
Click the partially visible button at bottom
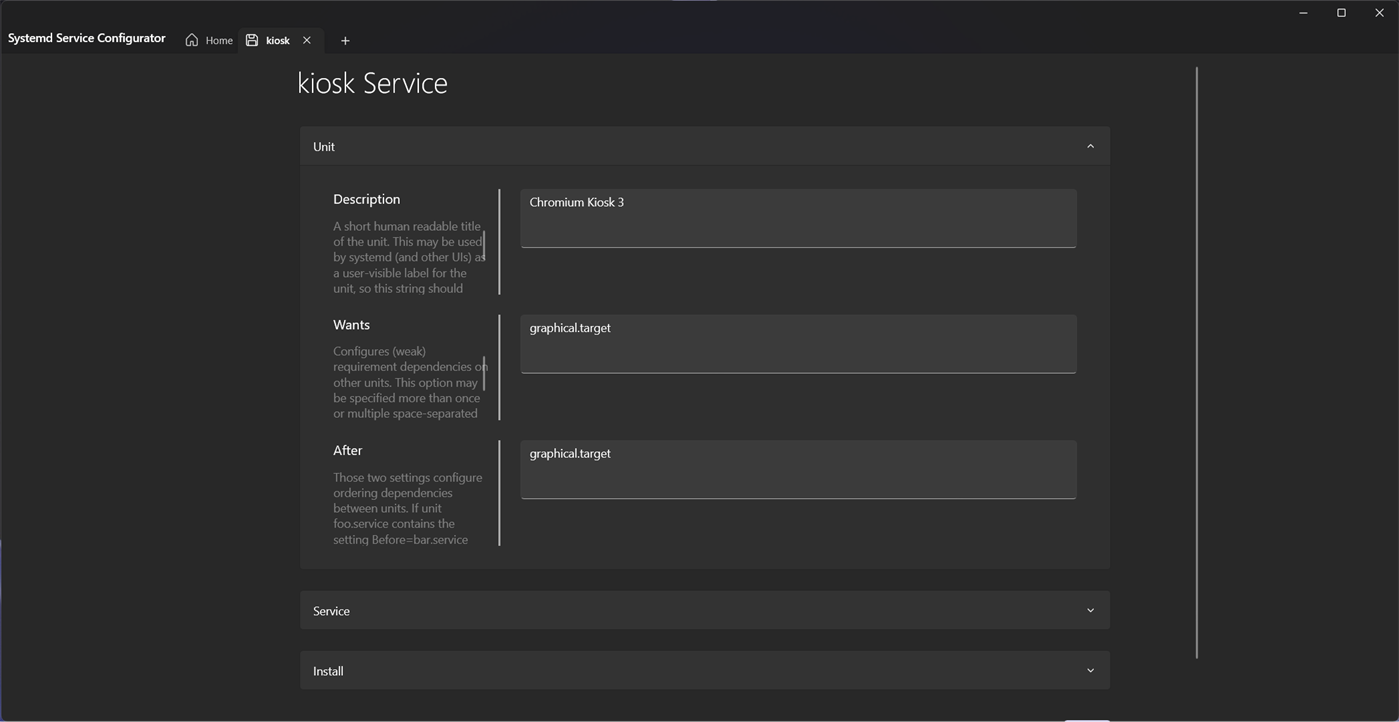1086,719
